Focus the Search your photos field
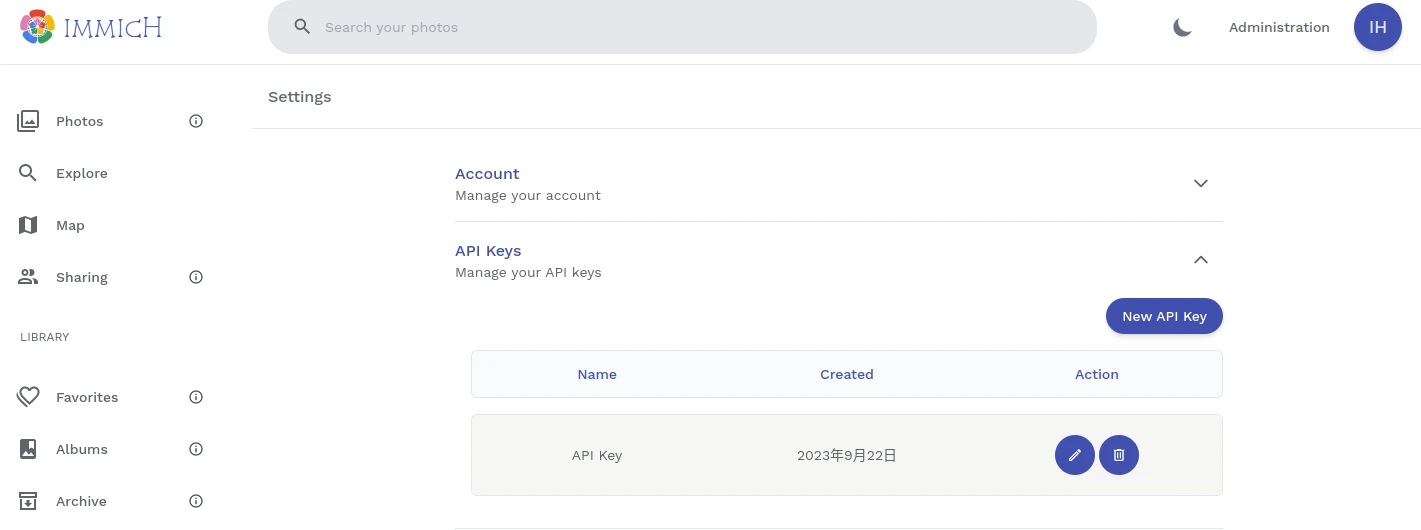 [700, 27]
